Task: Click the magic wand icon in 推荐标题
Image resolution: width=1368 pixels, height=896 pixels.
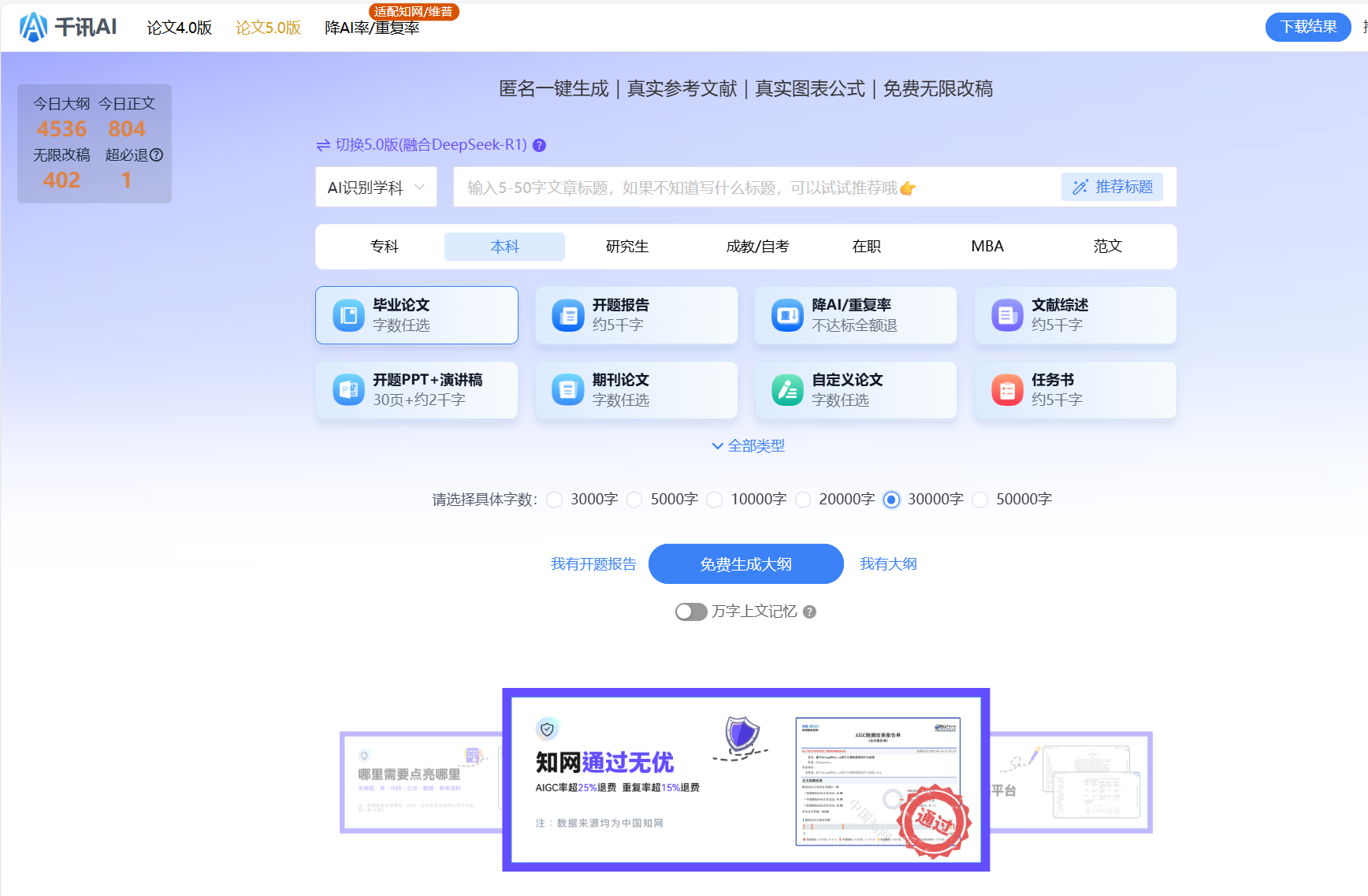Action: tap(1080, 187)
